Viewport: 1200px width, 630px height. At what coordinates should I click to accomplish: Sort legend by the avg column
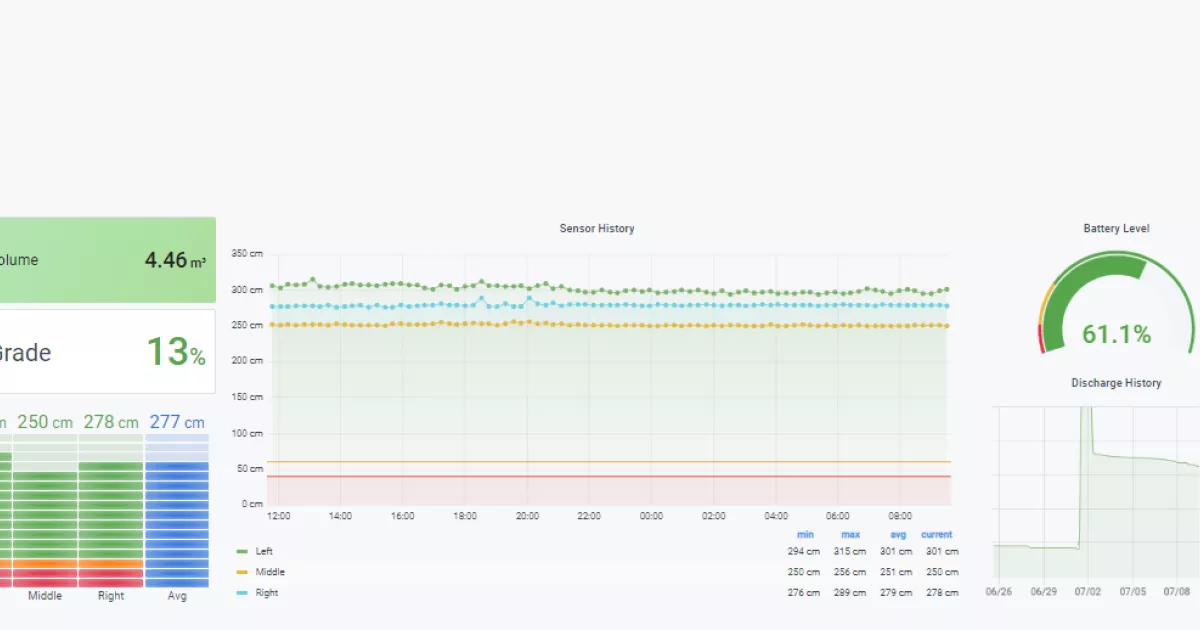[x=897, y=535]
